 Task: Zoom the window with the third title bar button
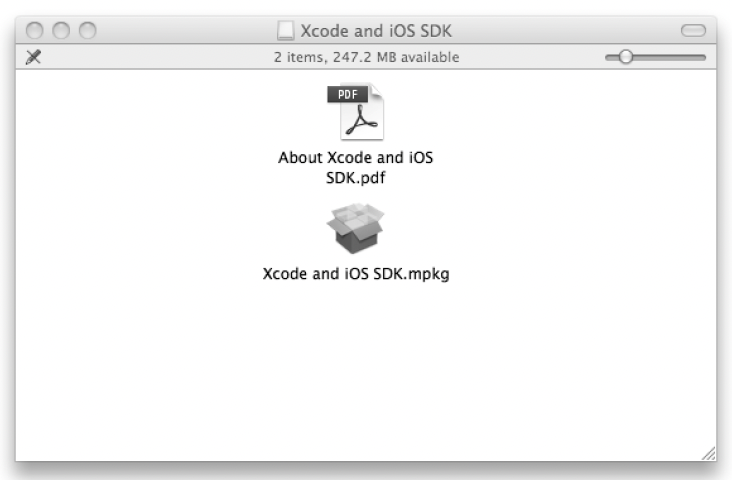coord(88,30)
